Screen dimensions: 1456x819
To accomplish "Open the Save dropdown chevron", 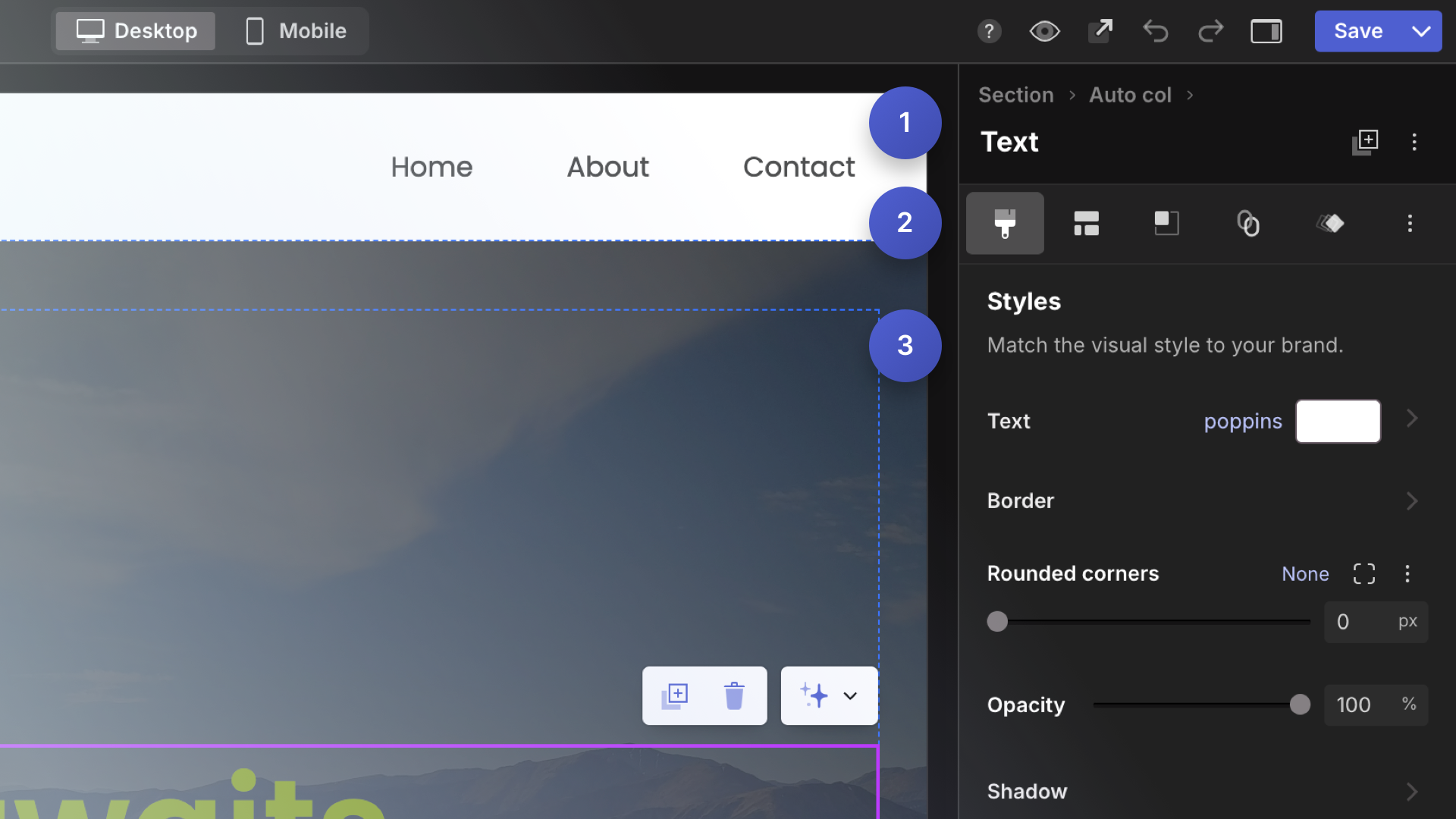I will pos(1421,31).
